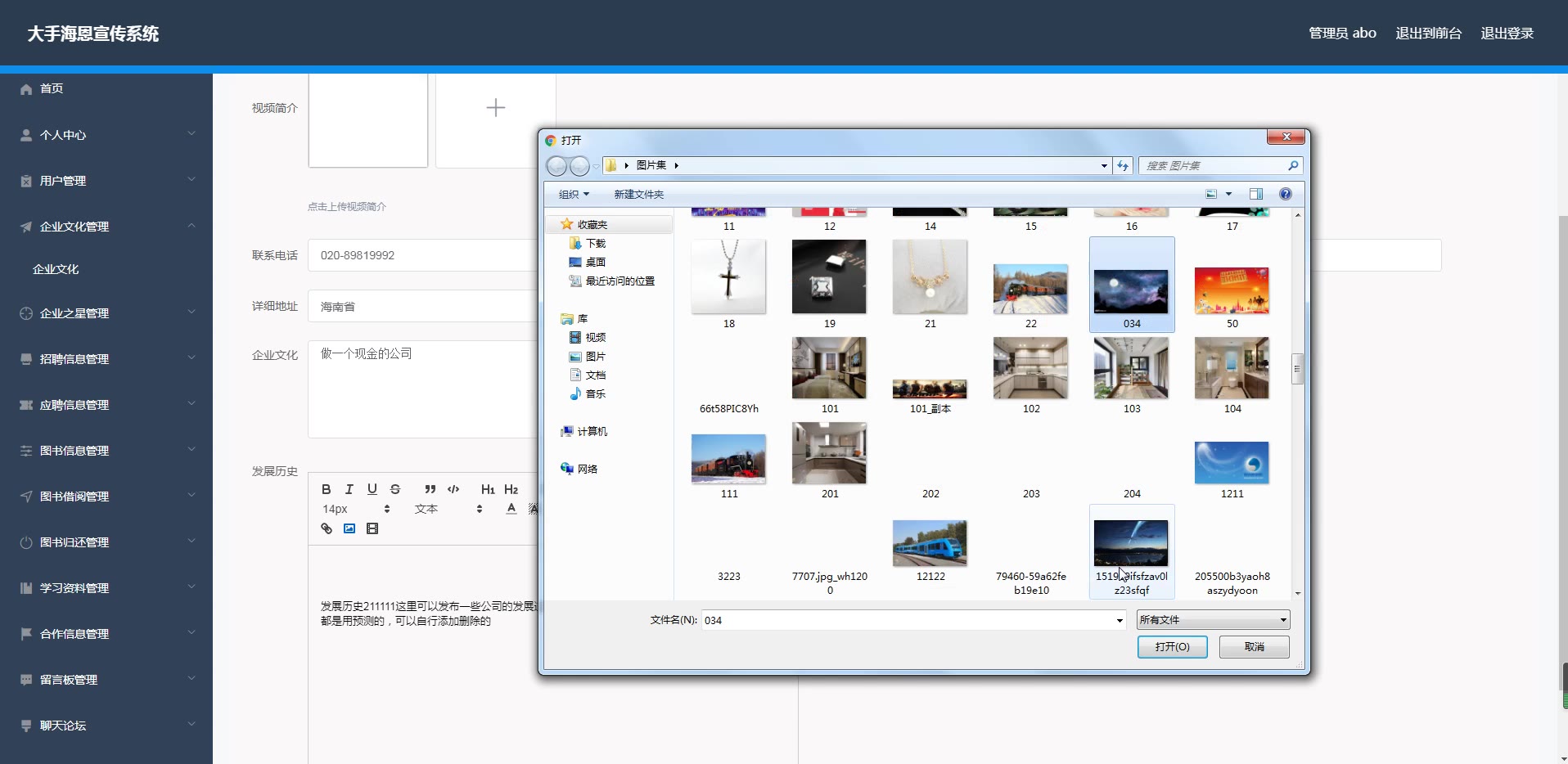The width and height of the screenshot is (1568, 764).
Task: Toggle the preview pane in dialog
Action: (1255, 194)
